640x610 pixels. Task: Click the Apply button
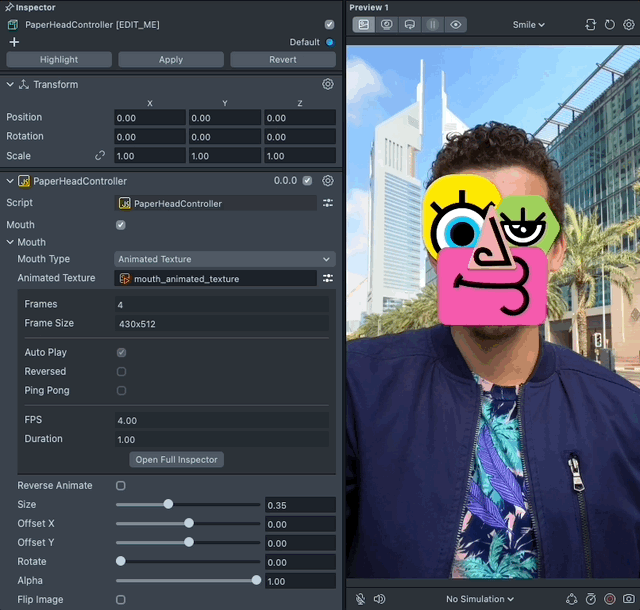click(x=171, y=60)
